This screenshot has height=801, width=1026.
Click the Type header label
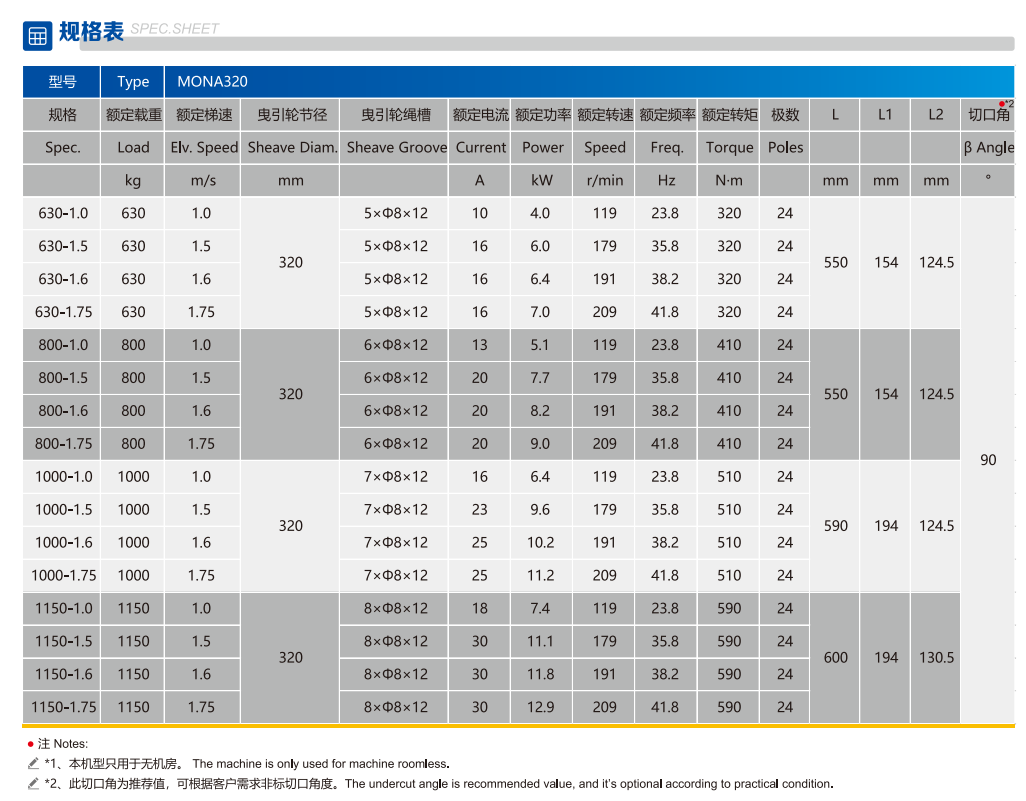click(133, 82)
